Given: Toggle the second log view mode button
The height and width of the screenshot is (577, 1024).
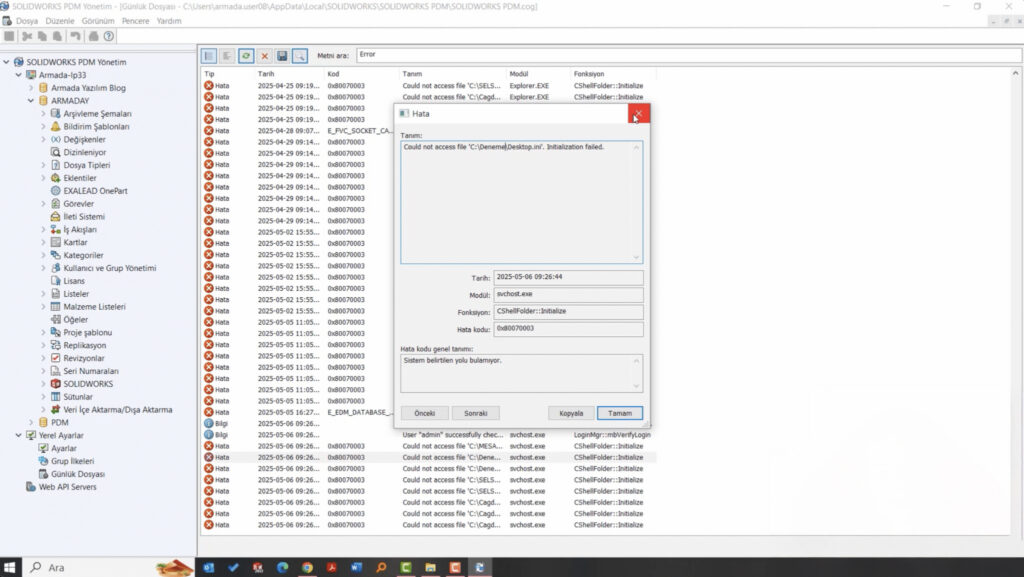Looking at the screenshot, I should coord(227,56).
